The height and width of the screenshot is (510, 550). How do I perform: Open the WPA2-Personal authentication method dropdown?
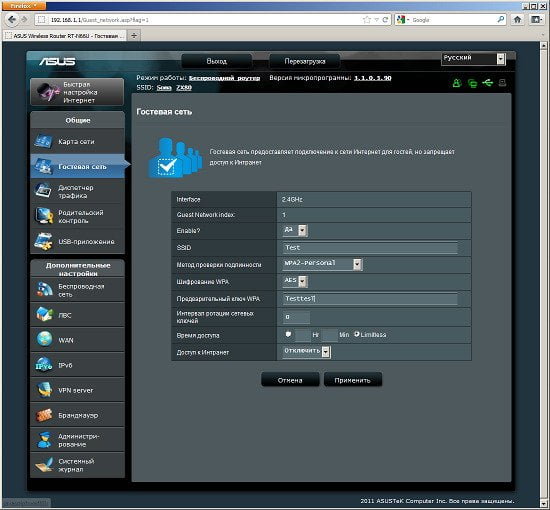point(322,264)
